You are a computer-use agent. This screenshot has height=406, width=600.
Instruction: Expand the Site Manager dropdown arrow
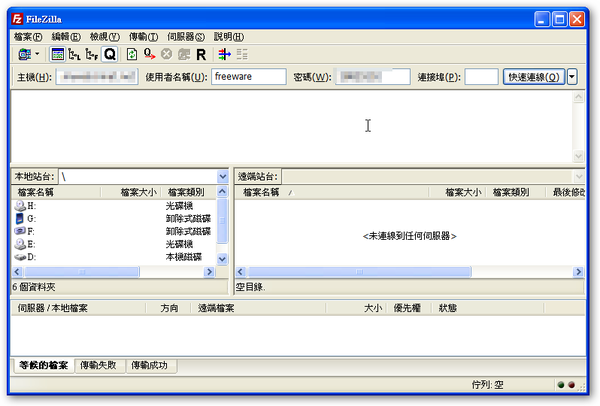37,54
